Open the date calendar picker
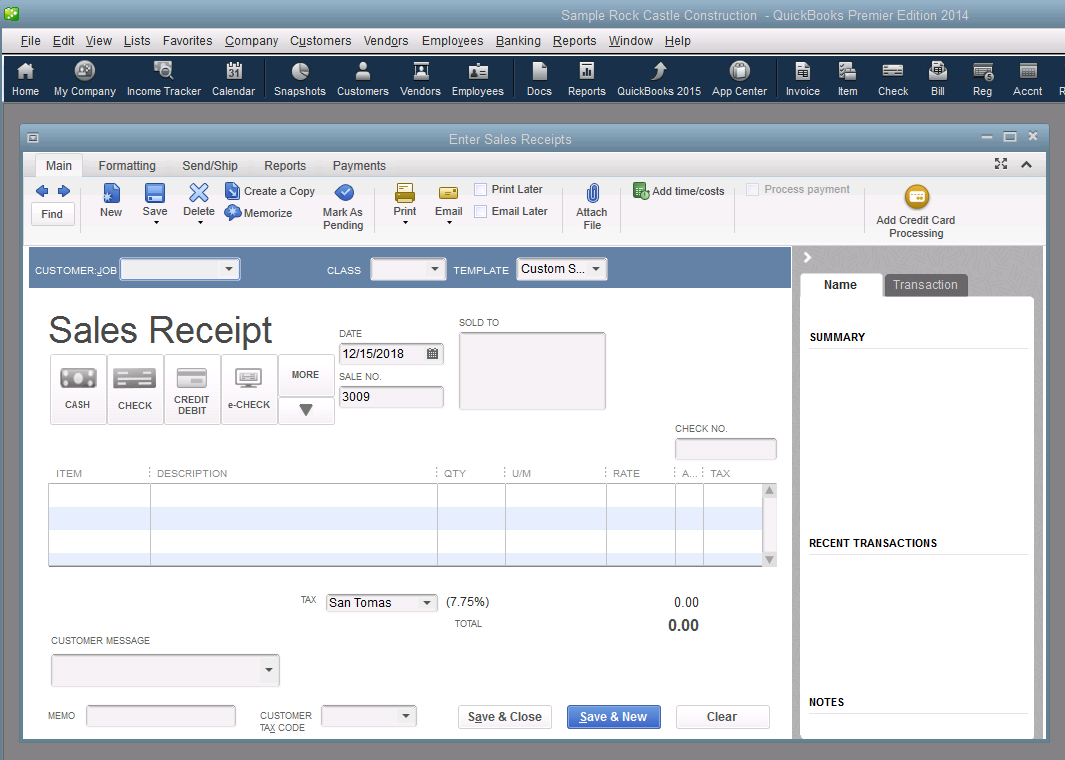This screenshot has width=1065, height=760. point(432,353)
